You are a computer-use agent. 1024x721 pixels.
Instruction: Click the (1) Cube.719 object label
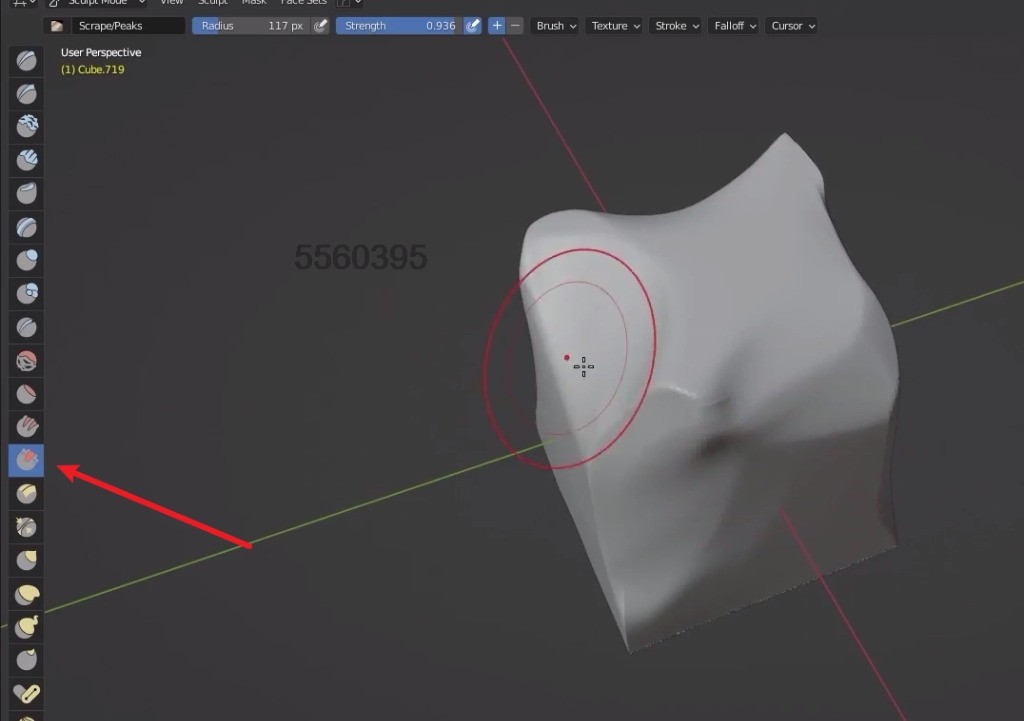click(93, 69)
